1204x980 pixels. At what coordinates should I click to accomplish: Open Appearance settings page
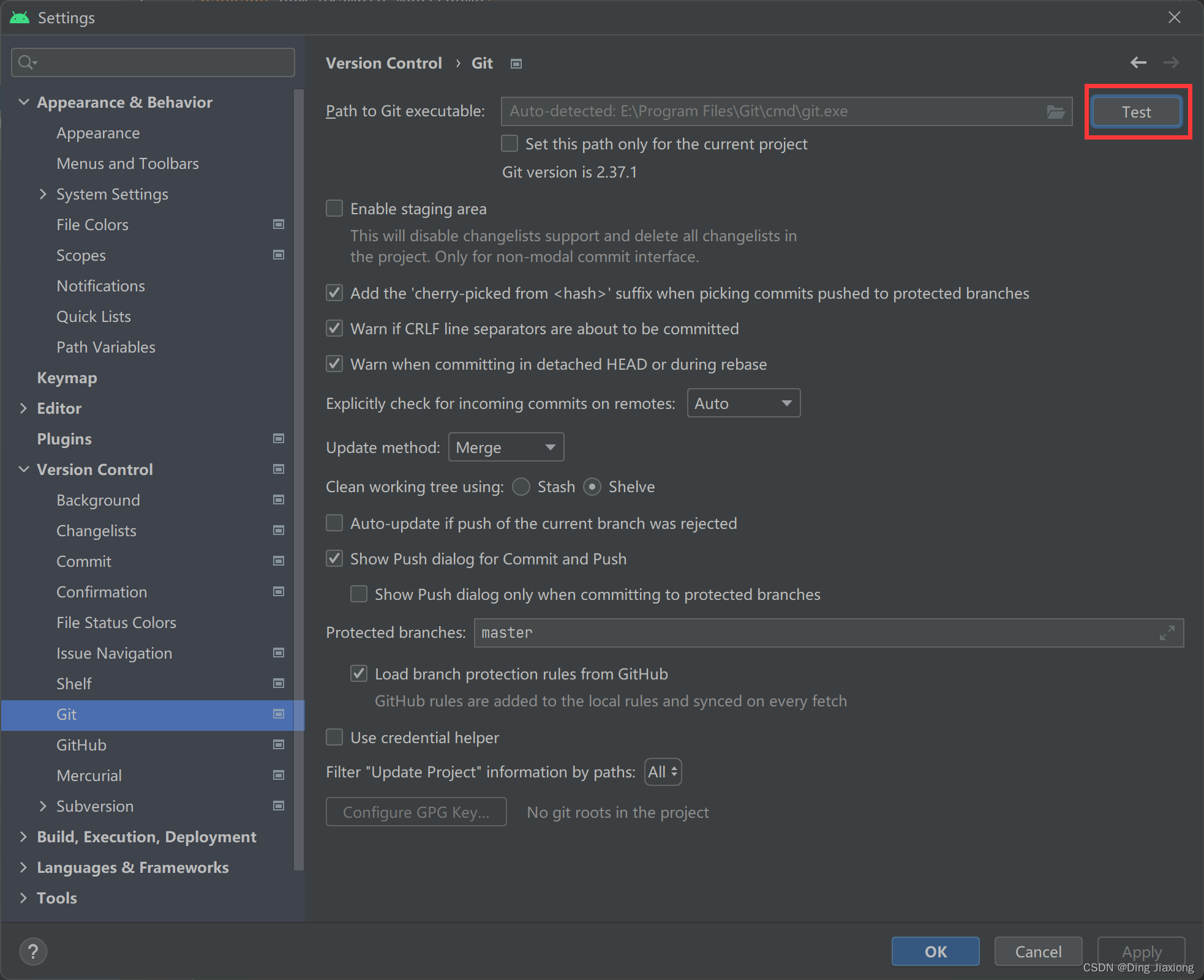click(x=98, y=133)
